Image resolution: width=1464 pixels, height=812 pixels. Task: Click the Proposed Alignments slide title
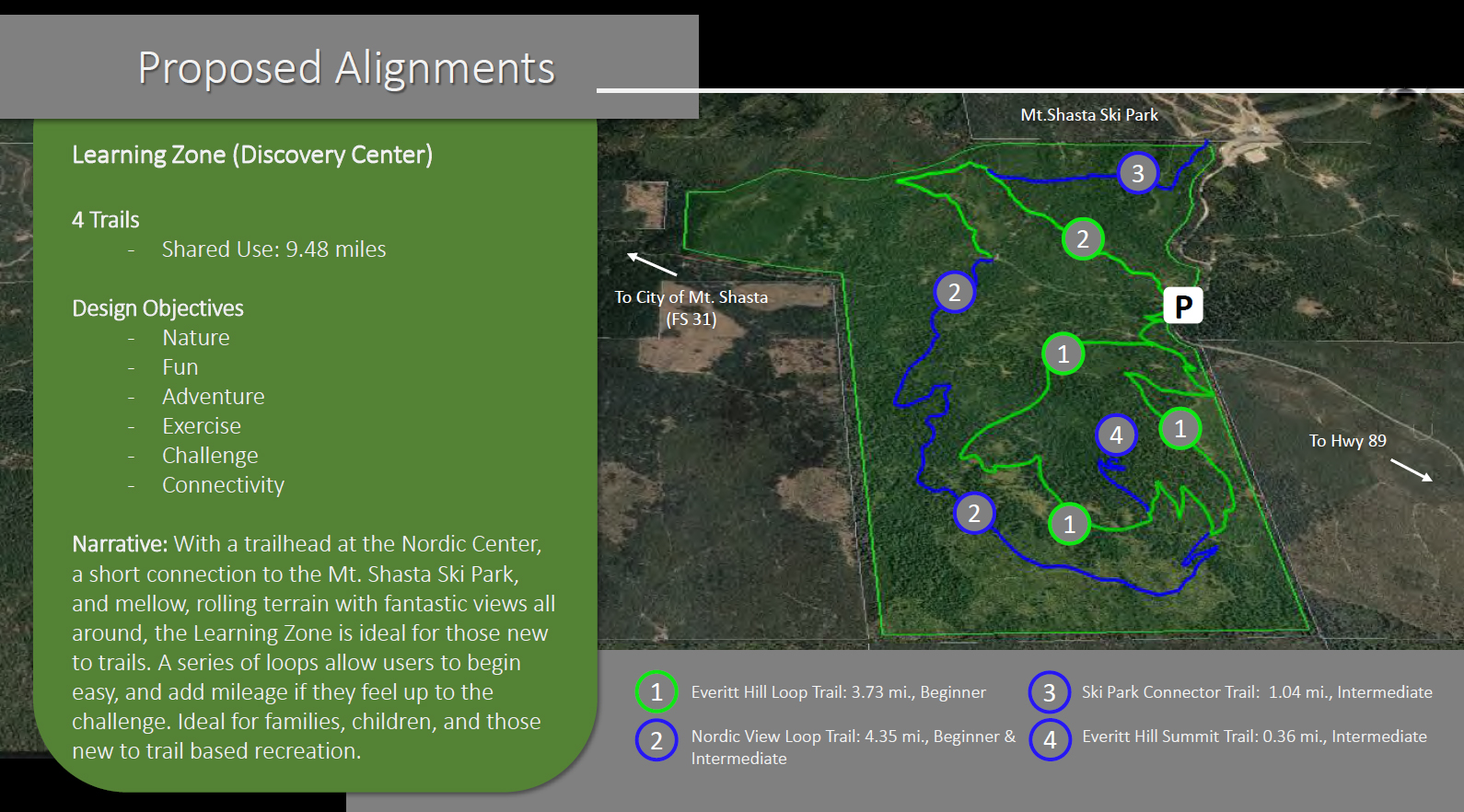pyautogui.click(x=346, y=68)
